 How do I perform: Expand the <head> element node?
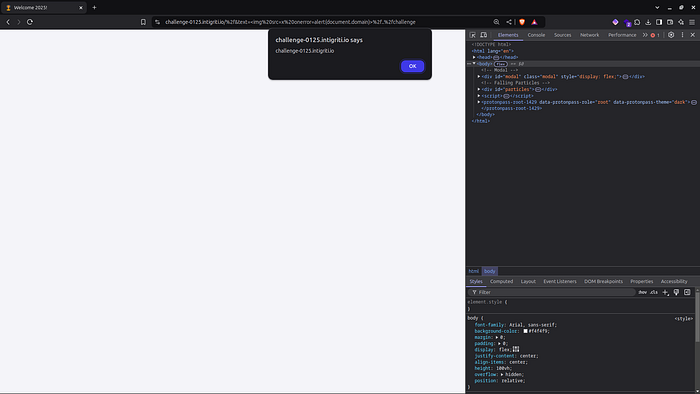click(x=474, y=57)
